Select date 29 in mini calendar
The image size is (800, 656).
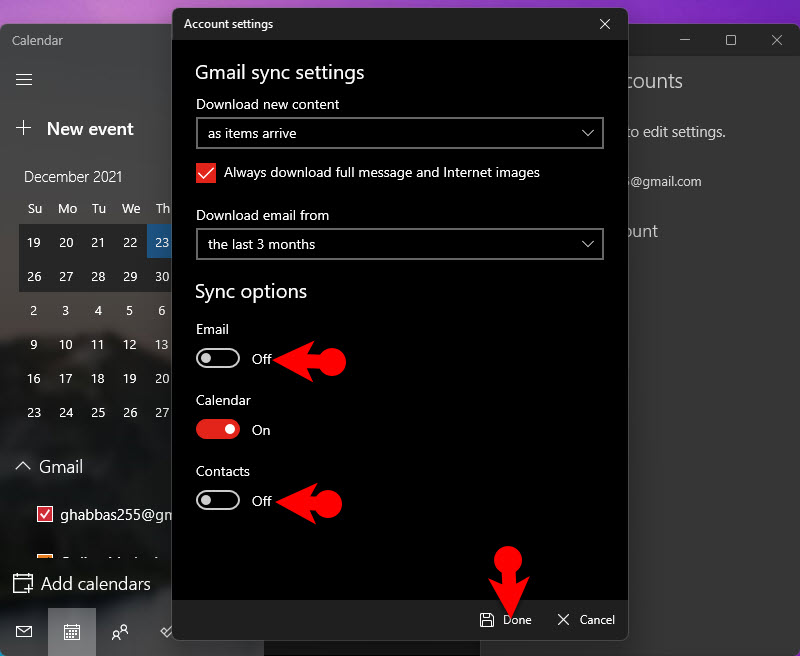(130, 276)
